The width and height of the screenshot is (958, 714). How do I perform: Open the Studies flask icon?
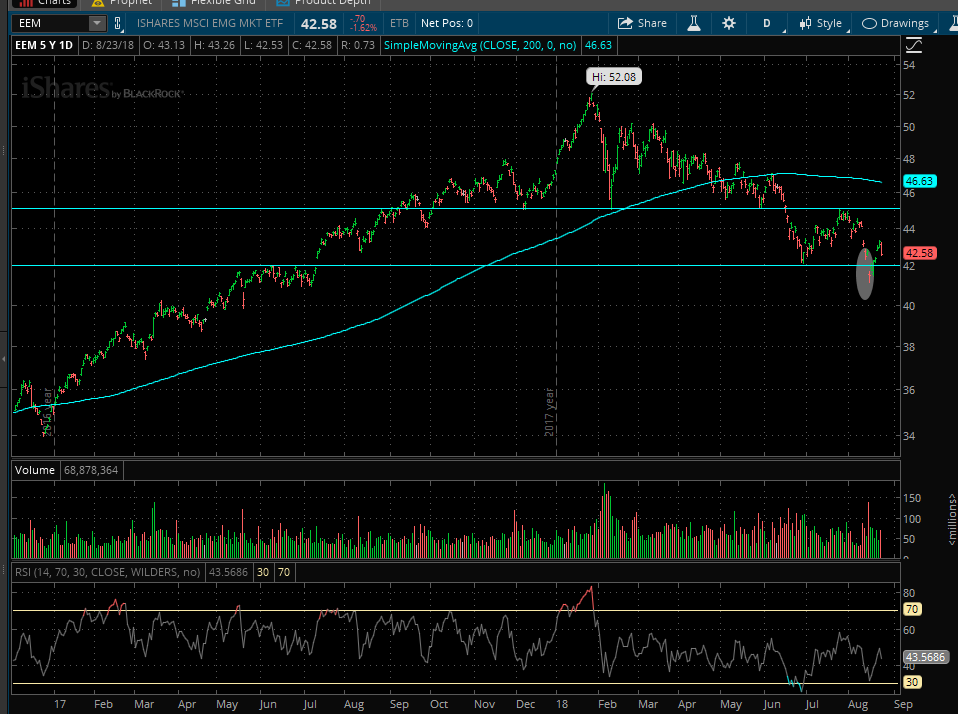[x=693, y=23]
